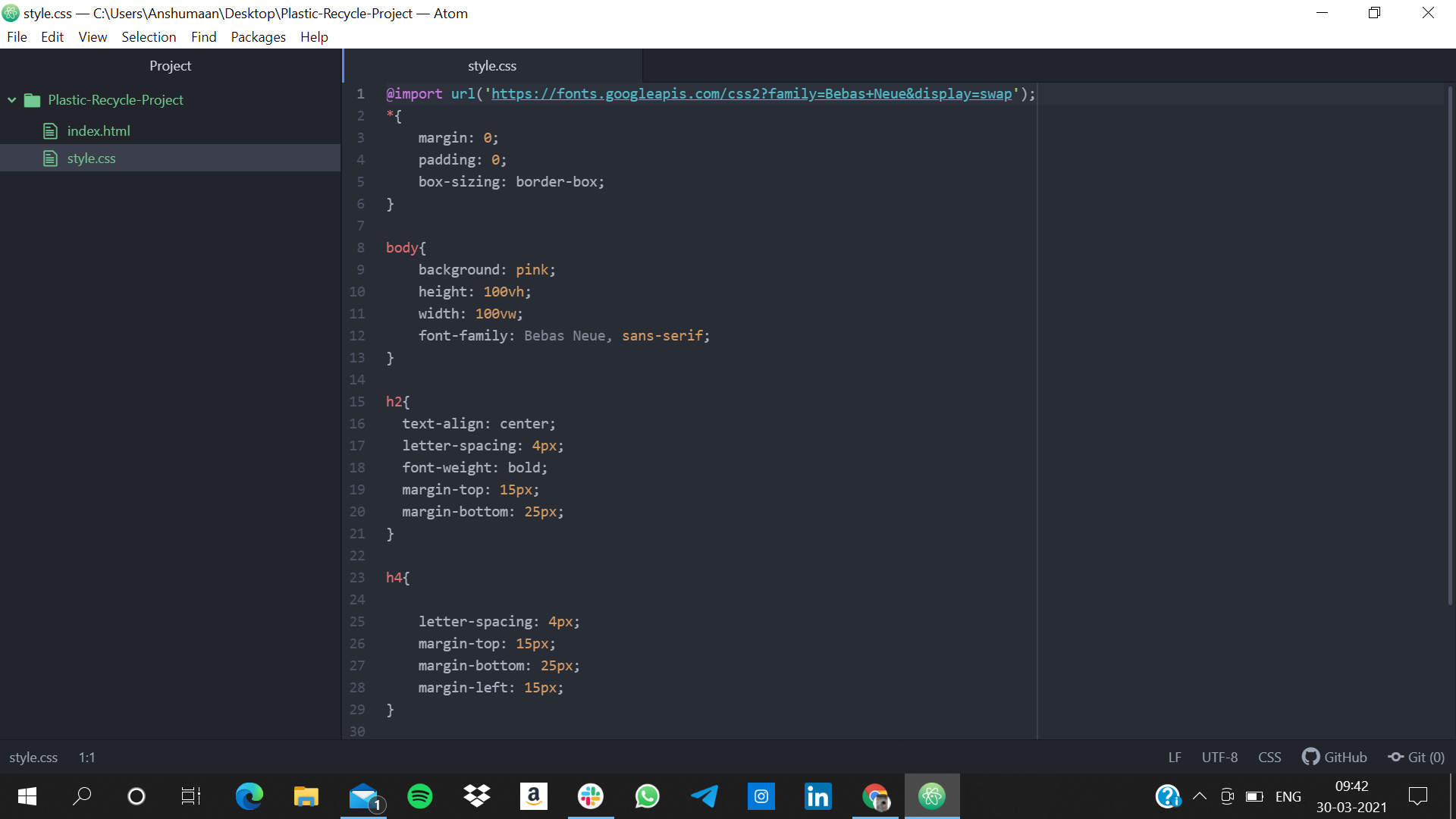The image size is (1456, 819).
Task: Select style.css file in tree view
Action: coord(91,158)
